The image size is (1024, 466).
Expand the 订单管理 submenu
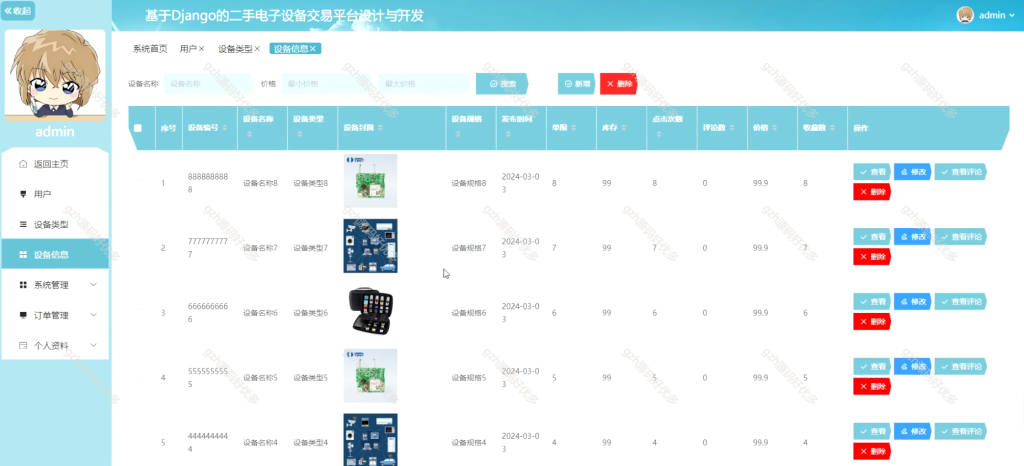(x=55, y=315)
